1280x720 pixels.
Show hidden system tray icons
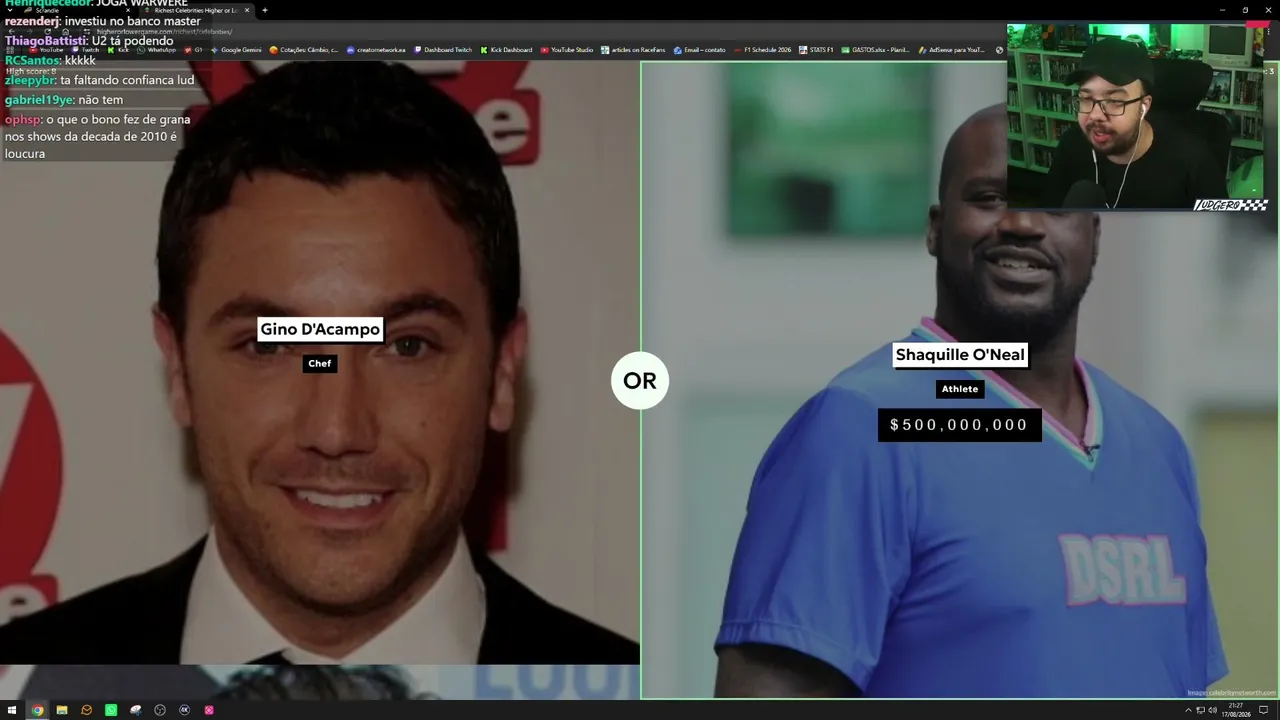tap(1187, 710)
